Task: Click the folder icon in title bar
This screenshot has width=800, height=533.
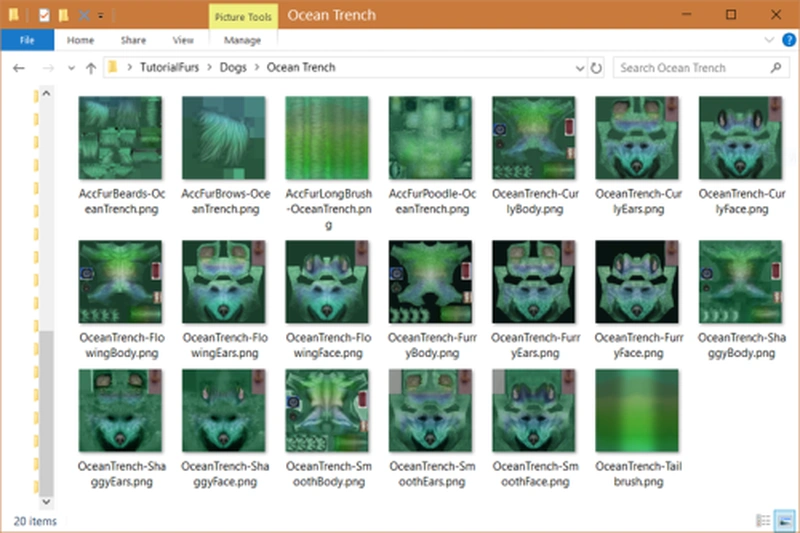Action: point(14,15)
